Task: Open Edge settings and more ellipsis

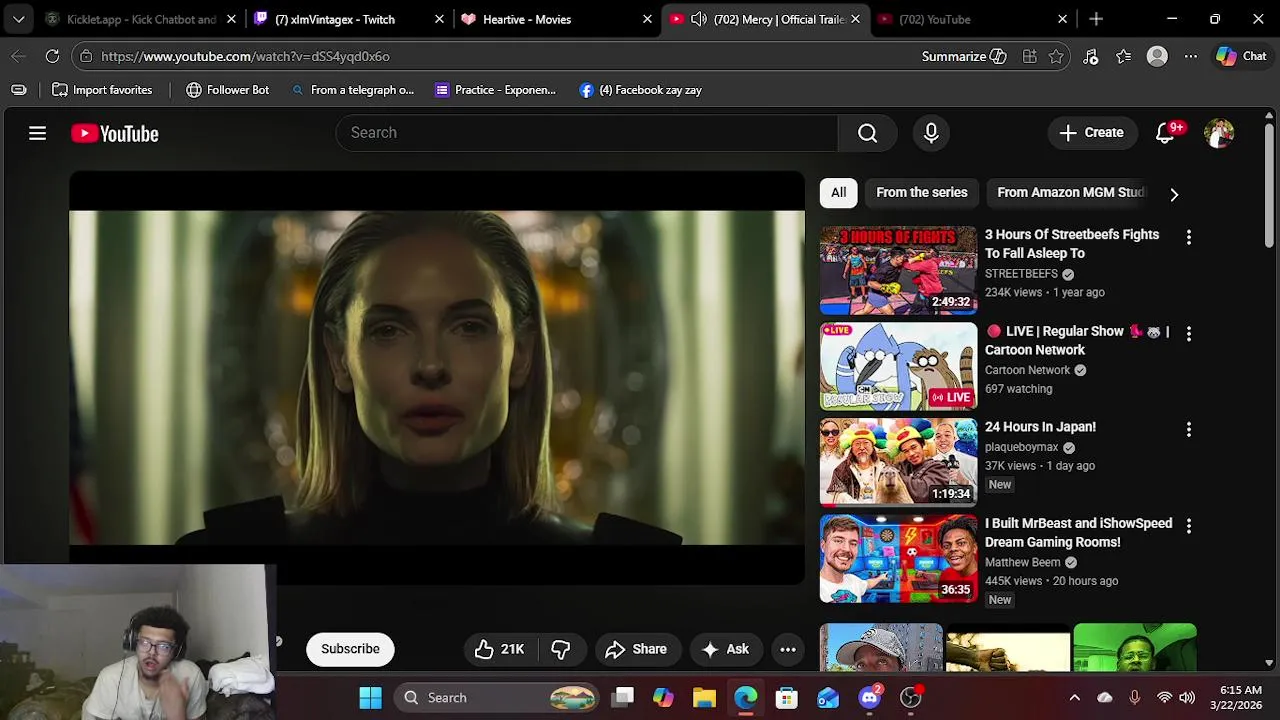Action: click(1190, 56)
